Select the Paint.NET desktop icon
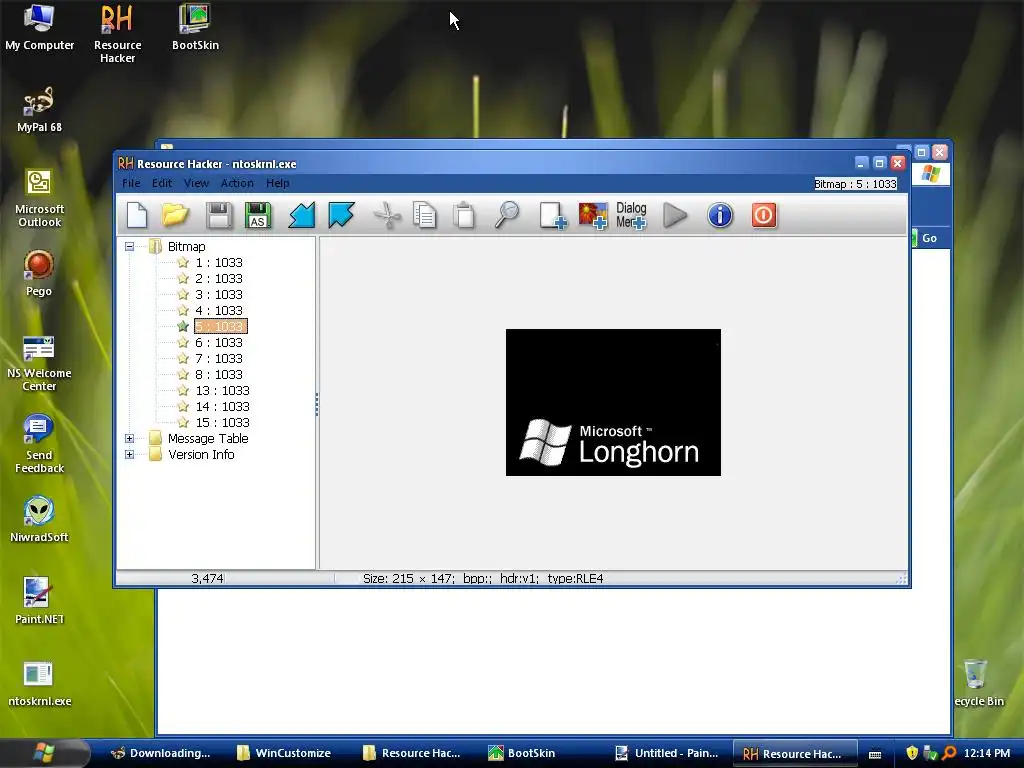The width and height of the screenshot is (1024, 768). point(39,601)
